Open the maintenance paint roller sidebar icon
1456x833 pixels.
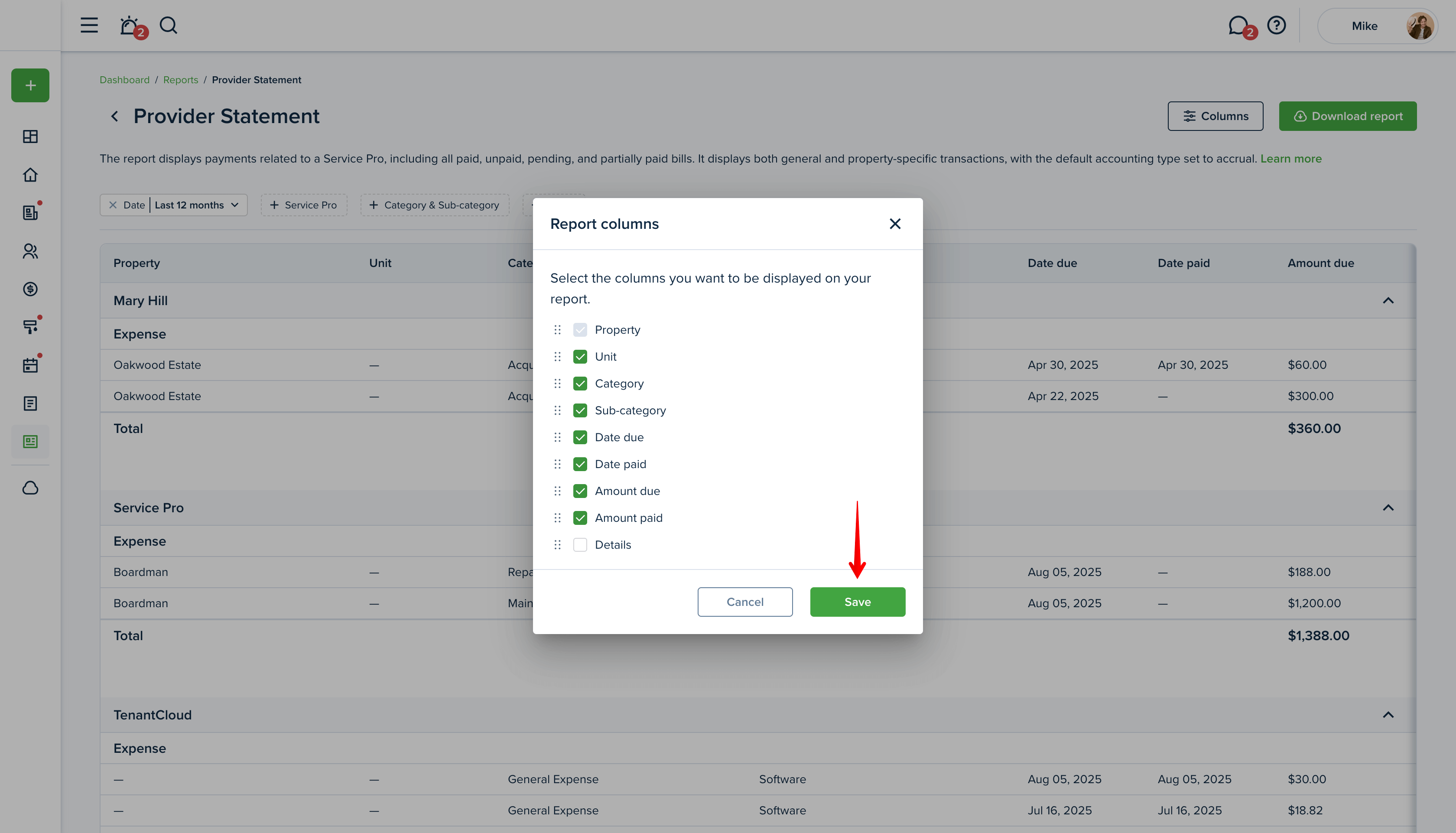pos(30,327)
